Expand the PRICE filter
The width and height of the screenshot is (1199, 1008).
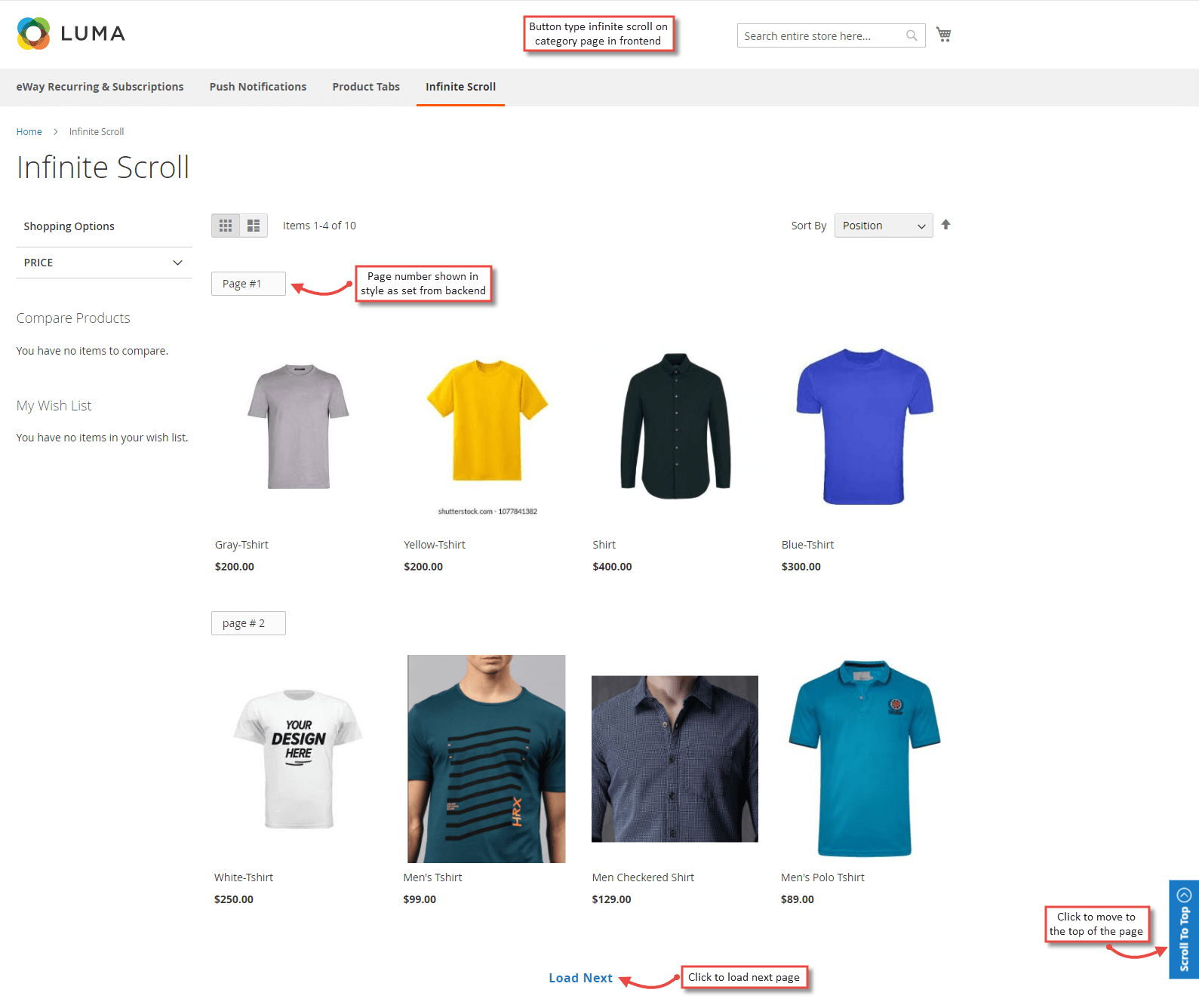[104, 263]
